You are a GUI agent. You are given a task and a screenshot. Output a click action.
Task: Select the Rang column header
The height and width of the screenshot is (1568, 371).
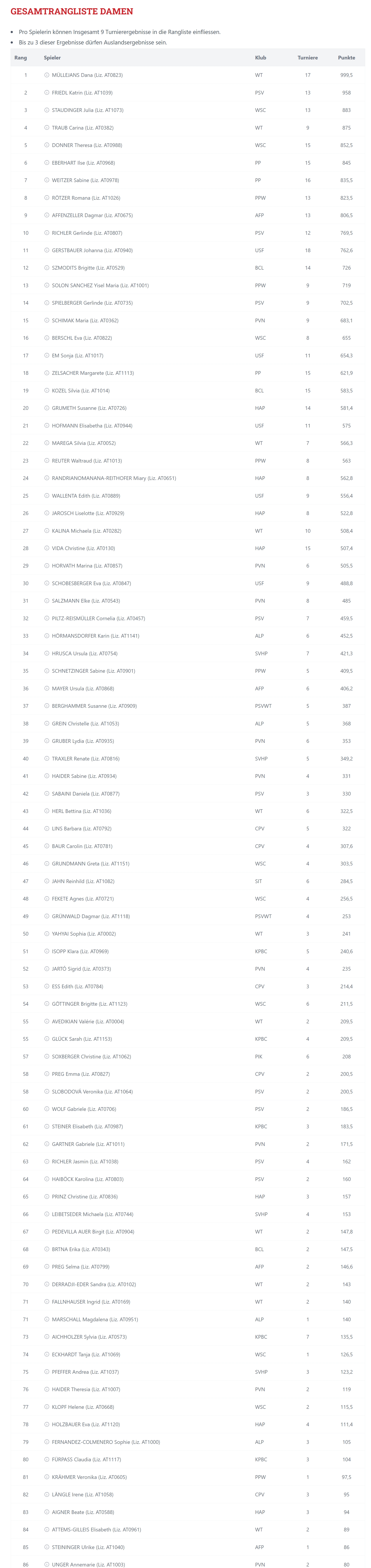pos(21,58)
